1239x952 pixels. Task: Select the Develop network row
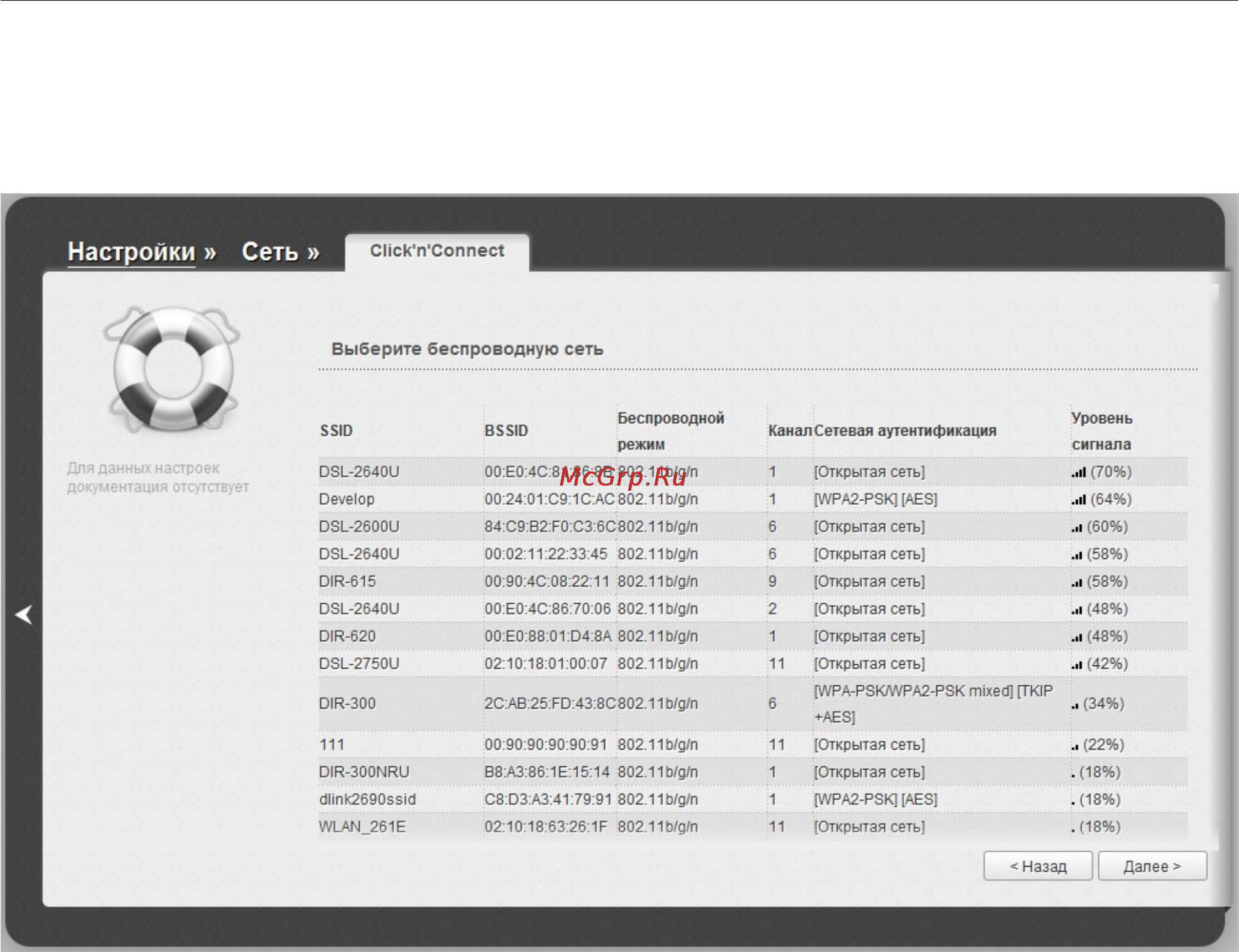click(753, 499)
